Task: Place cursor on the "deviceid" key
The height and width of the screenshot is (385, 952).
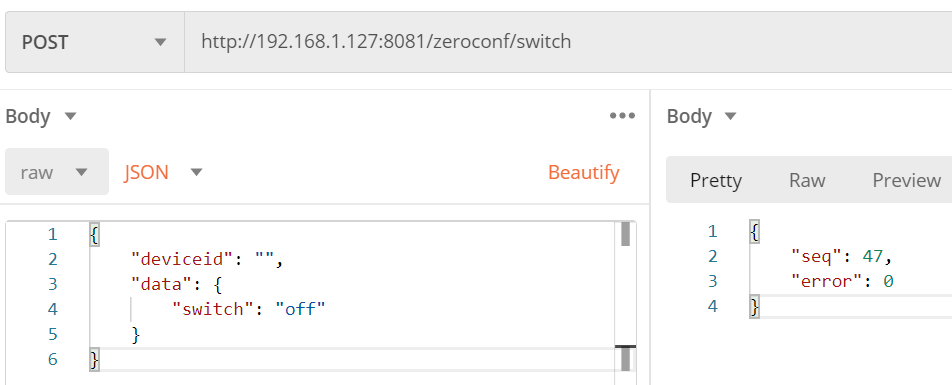Action: point(182,259)
